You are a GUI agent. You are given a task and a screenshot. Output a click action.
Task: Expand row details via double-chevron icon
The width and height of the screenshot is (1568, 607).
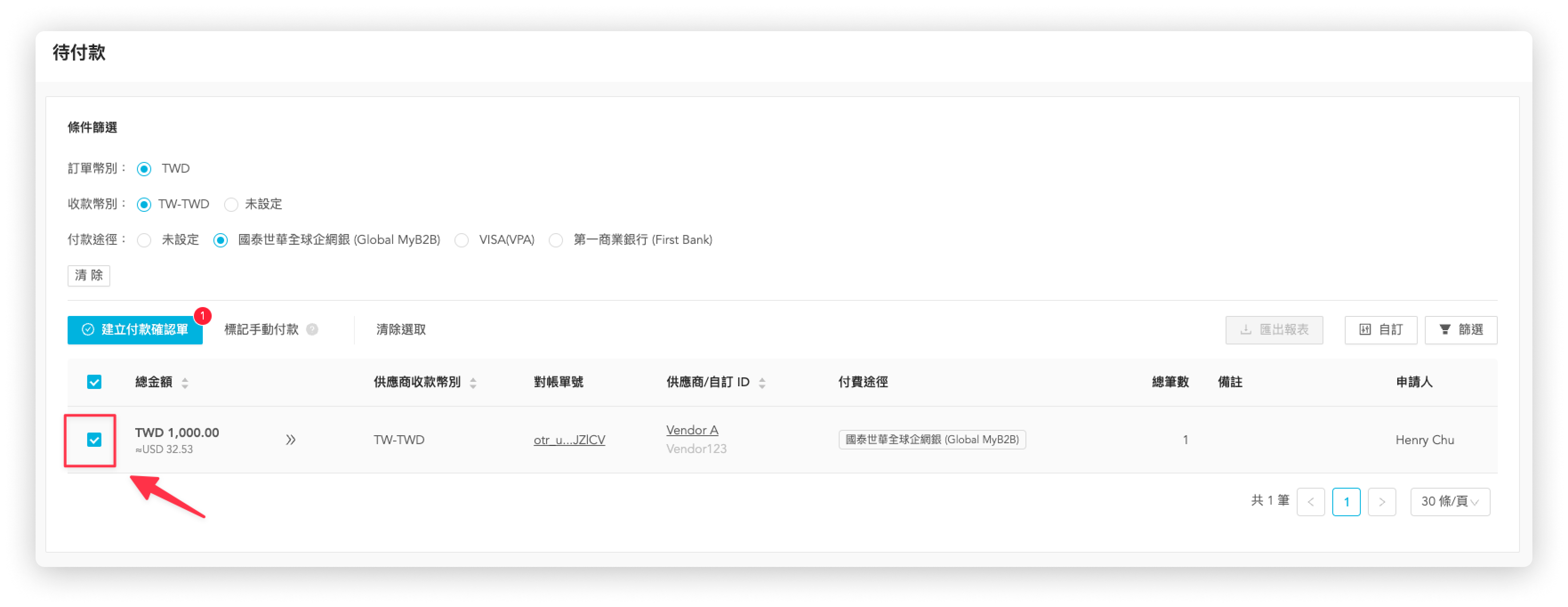tap(291, 440)
